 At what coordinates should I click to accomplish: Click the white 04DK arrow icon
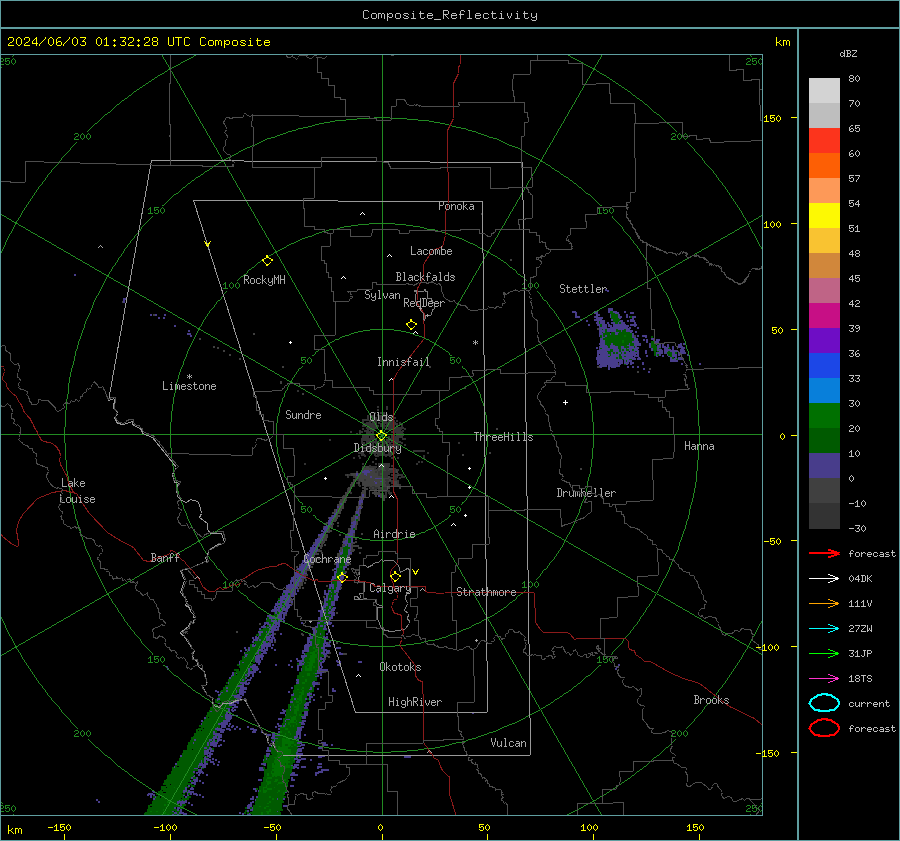tap(824, 579)
